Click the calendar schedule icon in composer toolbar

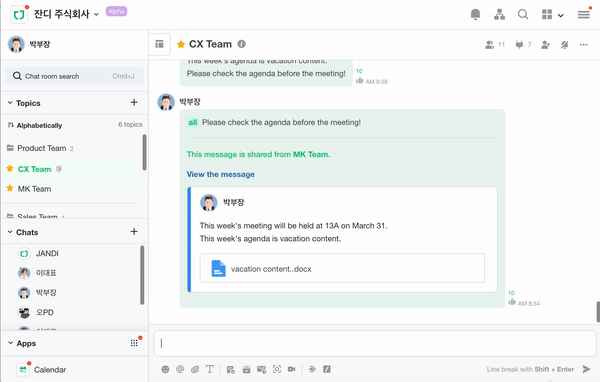point(246,369)
